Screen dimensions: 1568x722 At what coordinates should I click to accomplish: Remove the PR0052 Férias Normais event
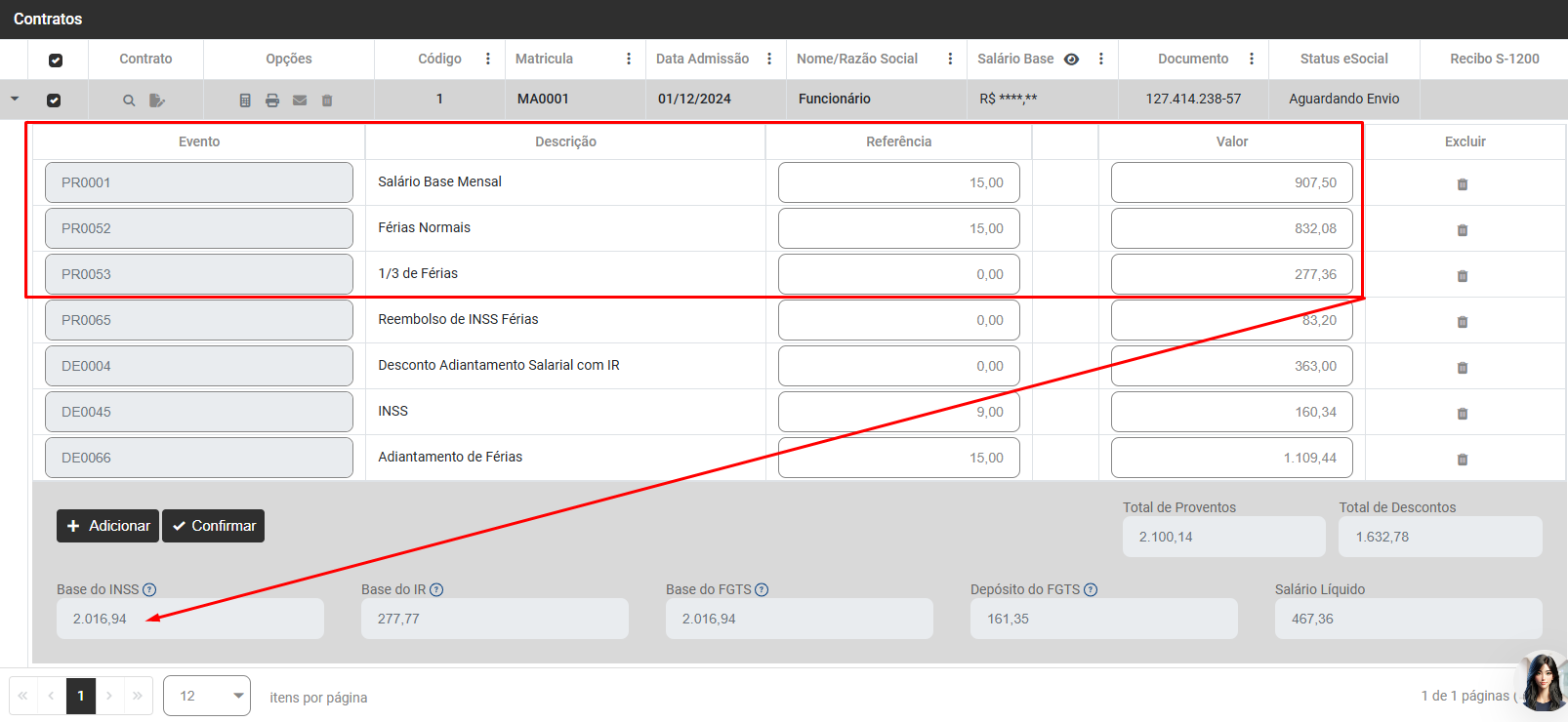(x=1463, y=230)
